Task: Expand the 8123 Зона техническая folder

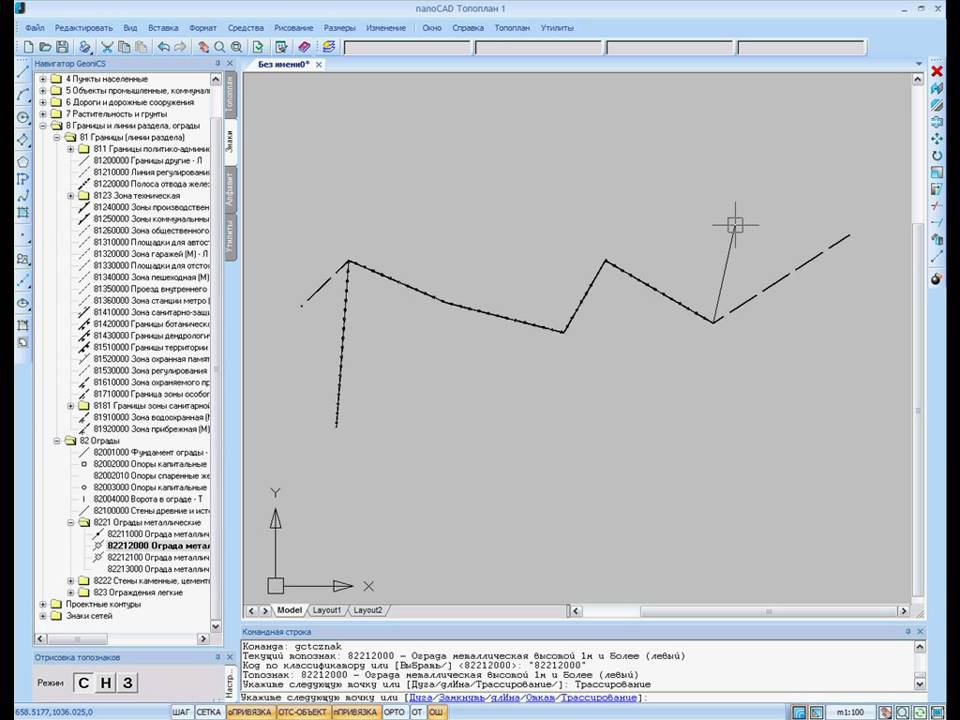Action: (x=71, y=196)
